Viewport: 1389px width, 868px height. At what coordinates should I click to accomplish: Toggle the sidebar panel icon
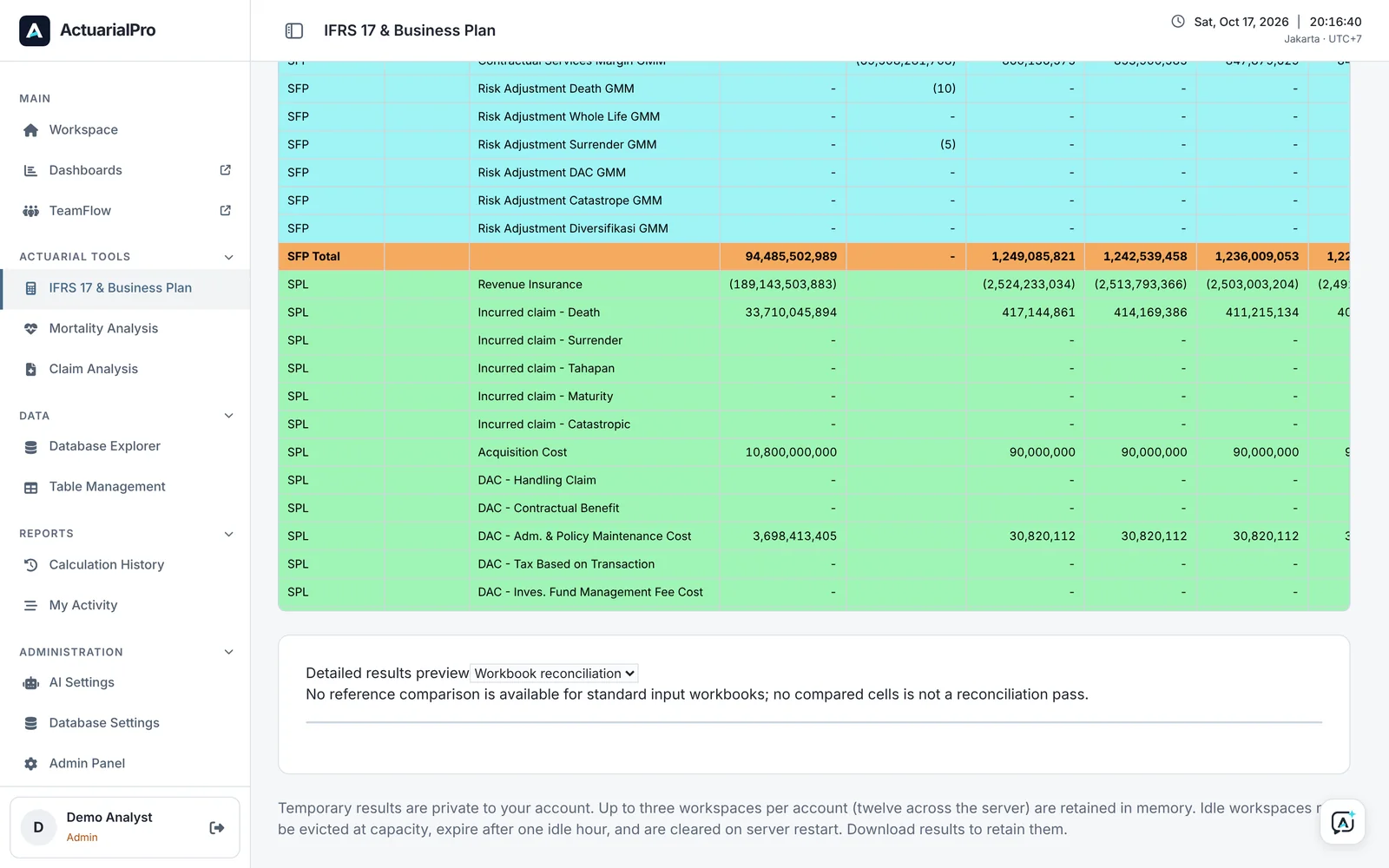pos(294,30)
